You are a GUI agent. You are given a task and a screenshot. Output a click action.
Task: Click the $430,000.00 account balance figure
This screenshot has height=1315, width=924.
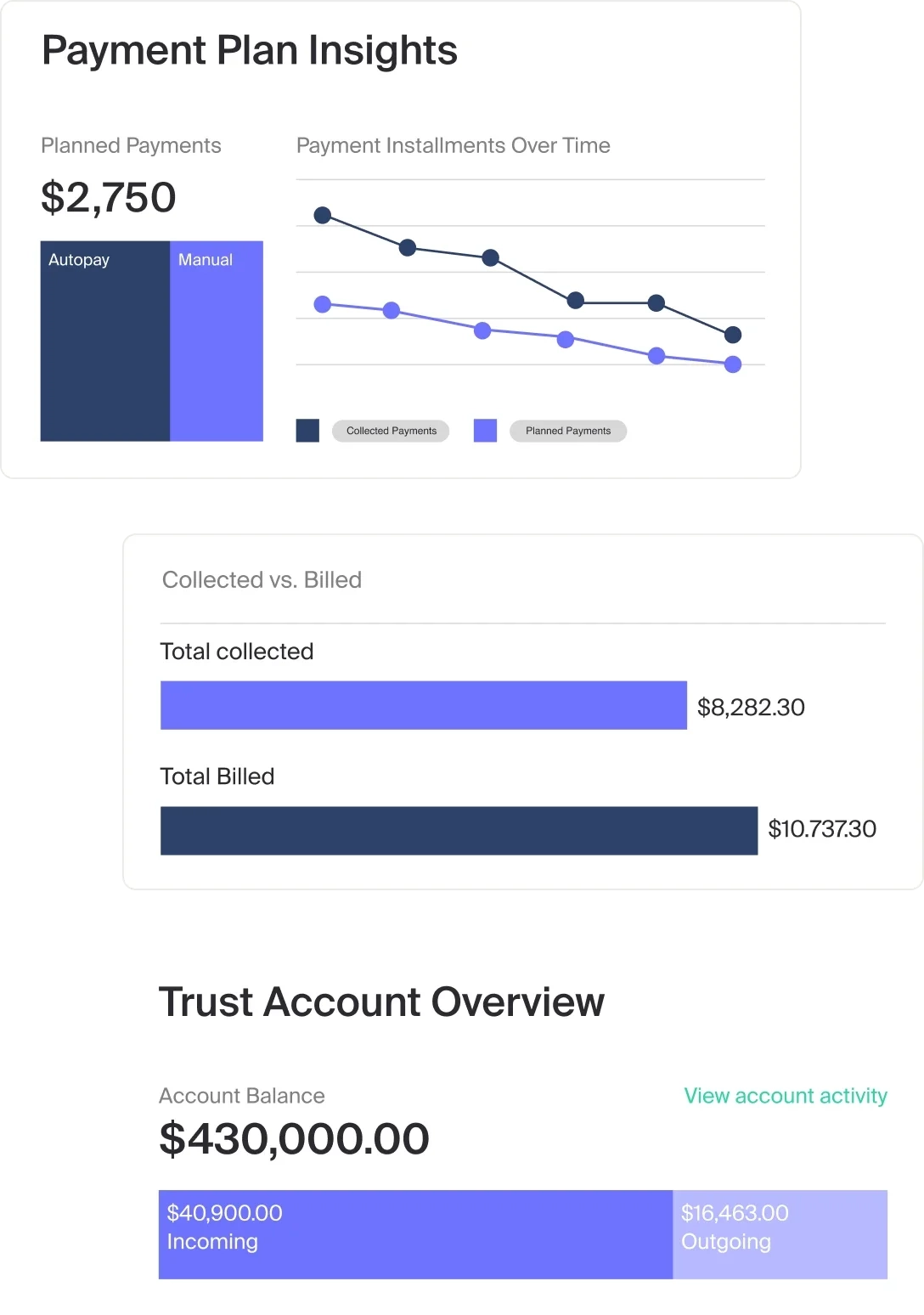point(294,1138)
